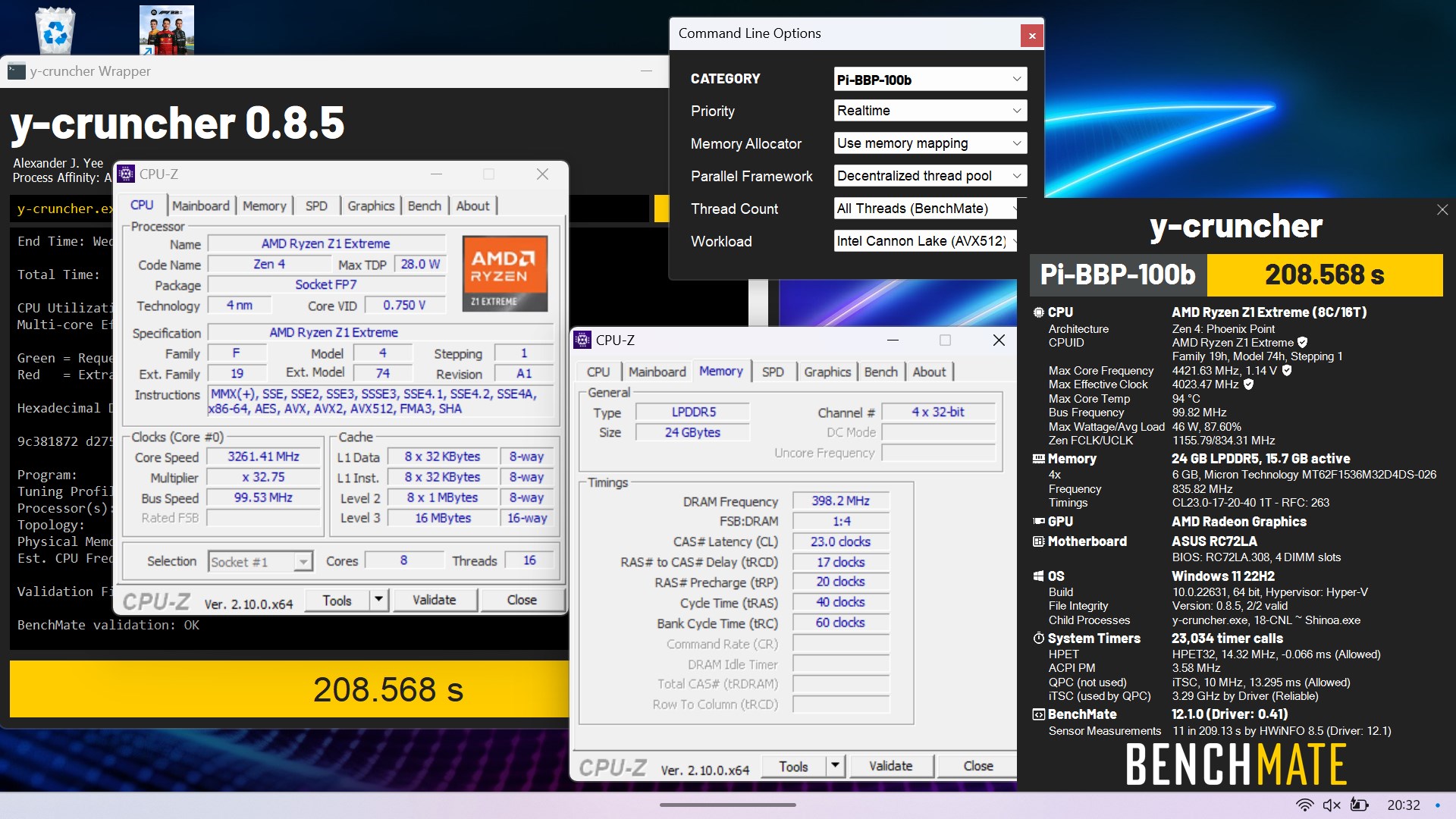Open the Bench tab in CPU-Z CPU window

[x=424, y=206]
